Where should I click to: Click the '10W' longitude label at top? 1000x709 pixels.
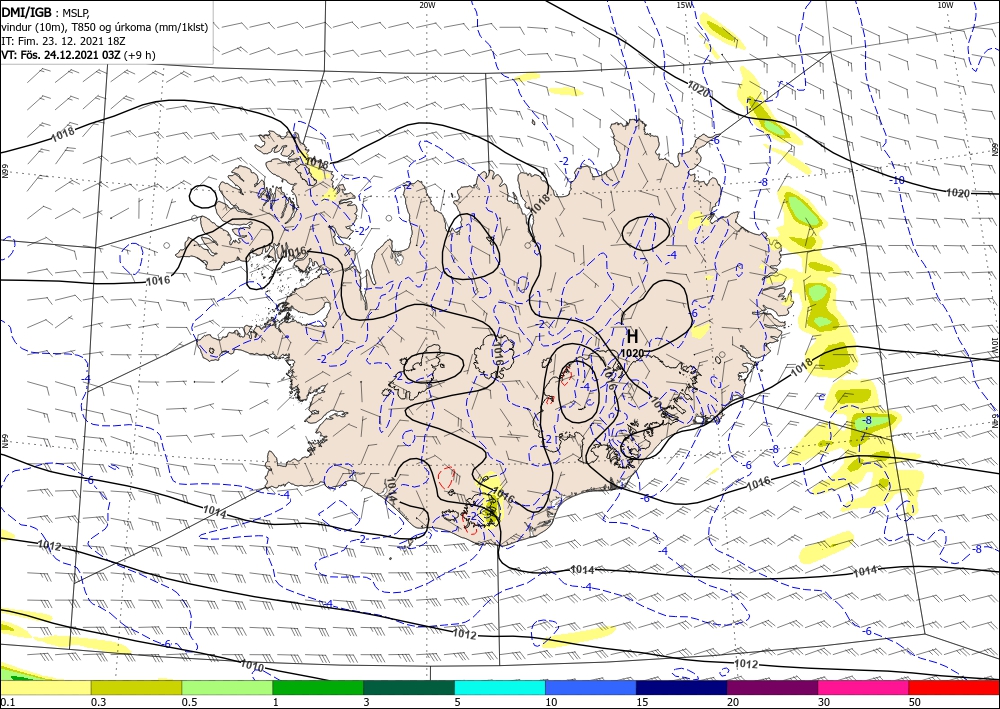[945, 5]
